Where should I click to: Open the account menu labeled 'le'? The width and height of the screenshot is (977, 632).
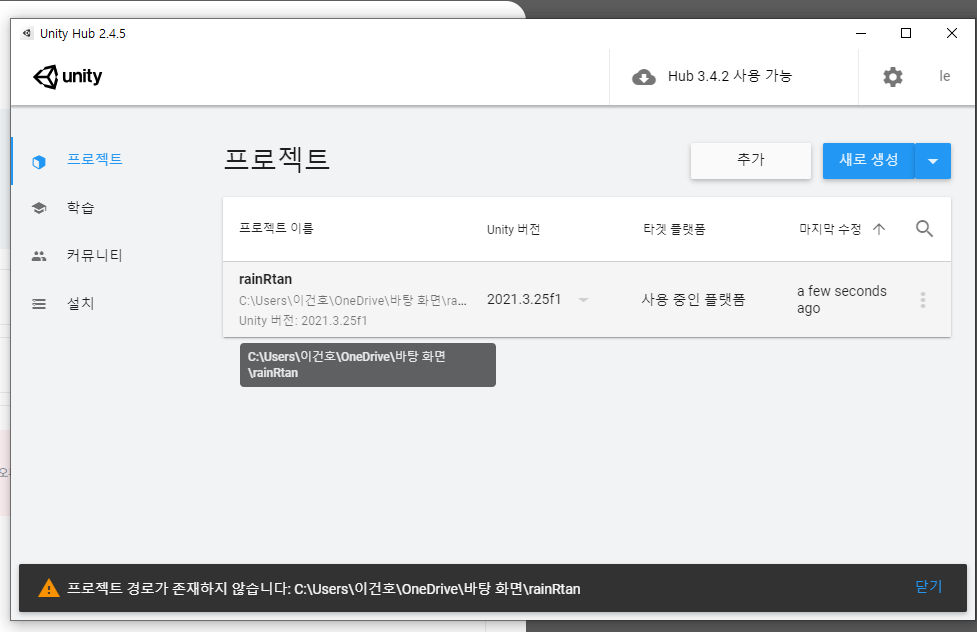coord(945,76)
